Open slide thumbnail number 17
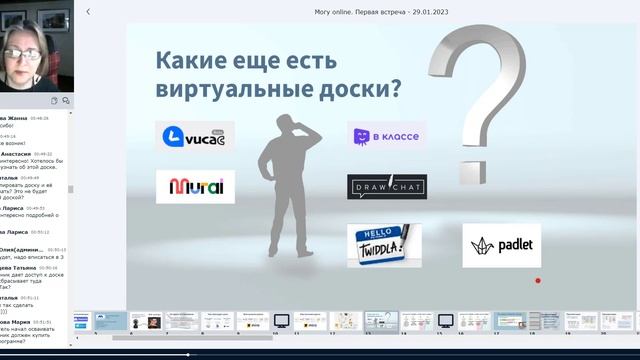 [510, 322]
